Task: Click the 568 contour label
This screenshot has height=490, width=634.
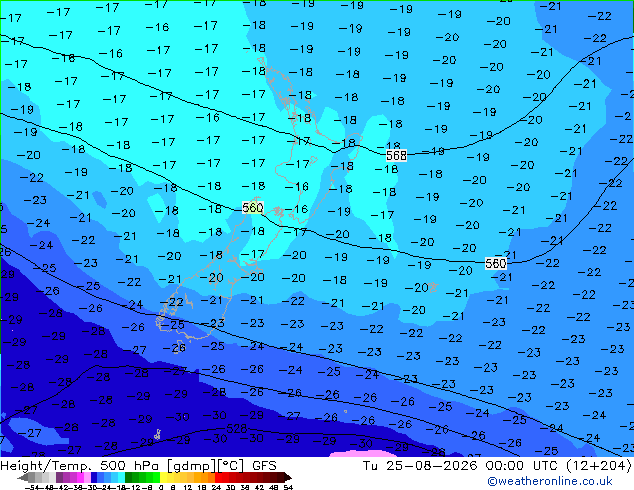Action: click(x=396, y=155)
